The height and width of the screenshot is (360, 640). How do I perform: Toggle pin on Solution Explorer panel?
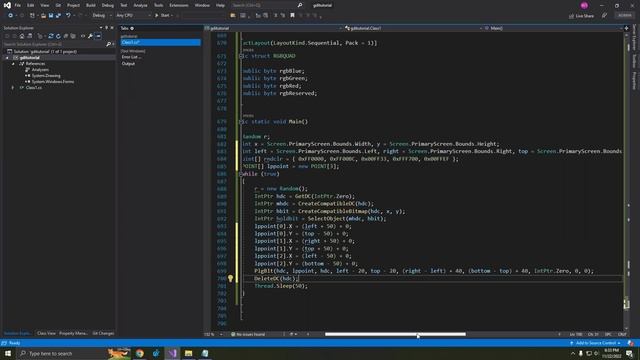(x=107, y=28)
